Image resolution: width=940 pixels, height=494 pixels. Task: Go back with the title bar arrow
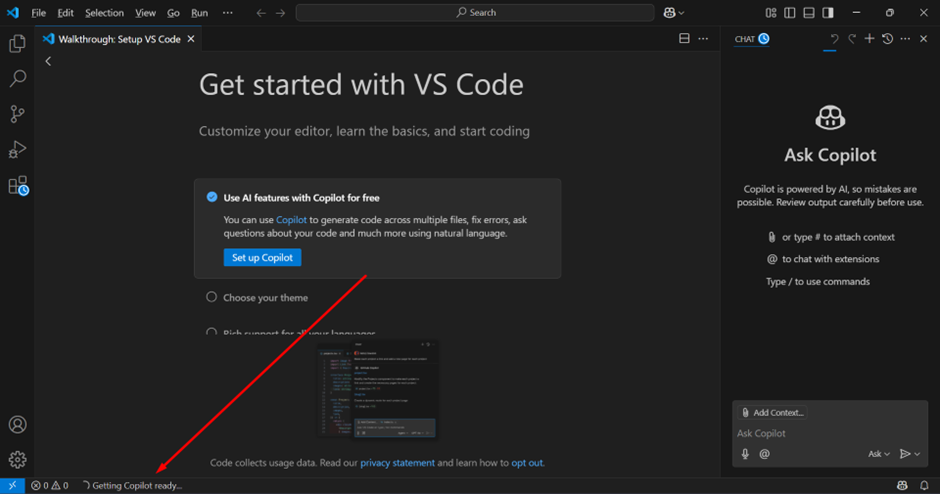coord(261,13)
